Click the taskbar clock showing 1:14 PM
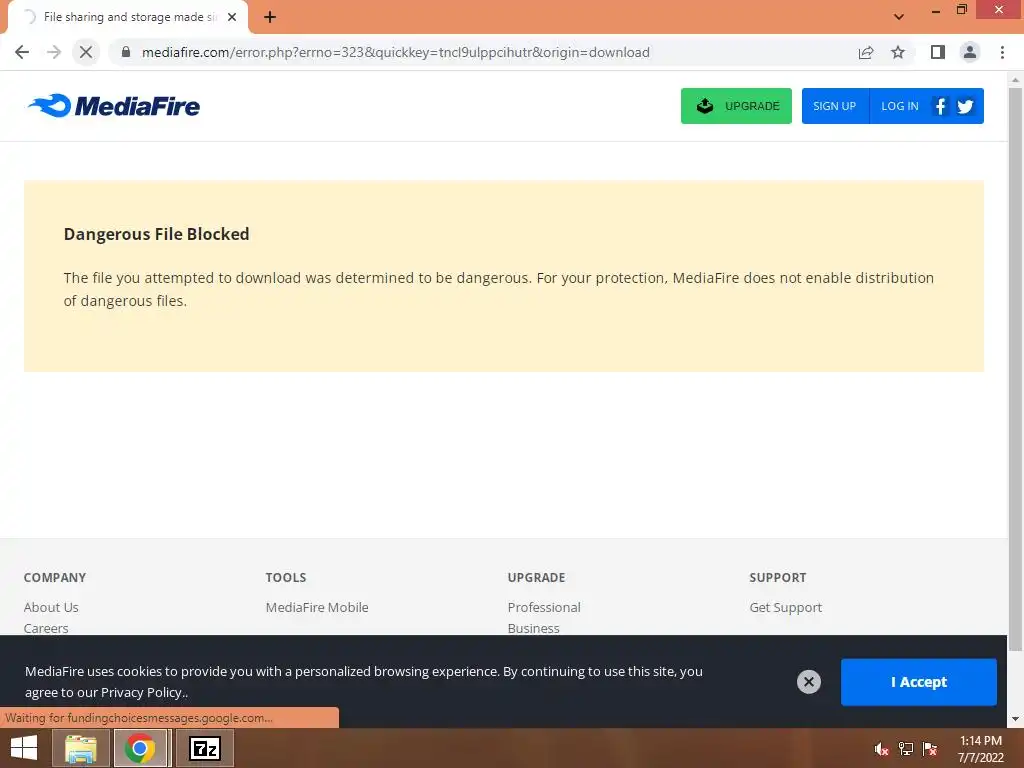The height and width of the screenshot is (768, 1024). click(x=980, y=749)
